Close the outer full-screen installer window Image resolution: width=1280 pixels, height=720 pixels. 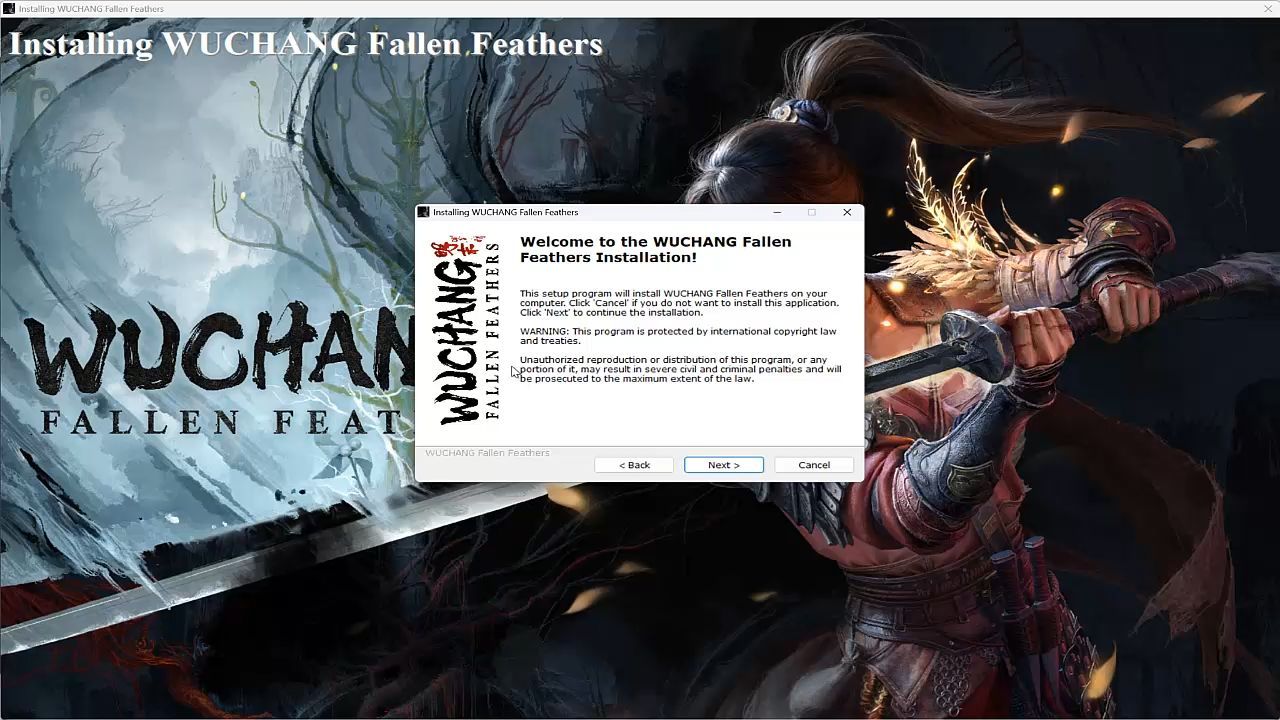tap(1268, 8)
